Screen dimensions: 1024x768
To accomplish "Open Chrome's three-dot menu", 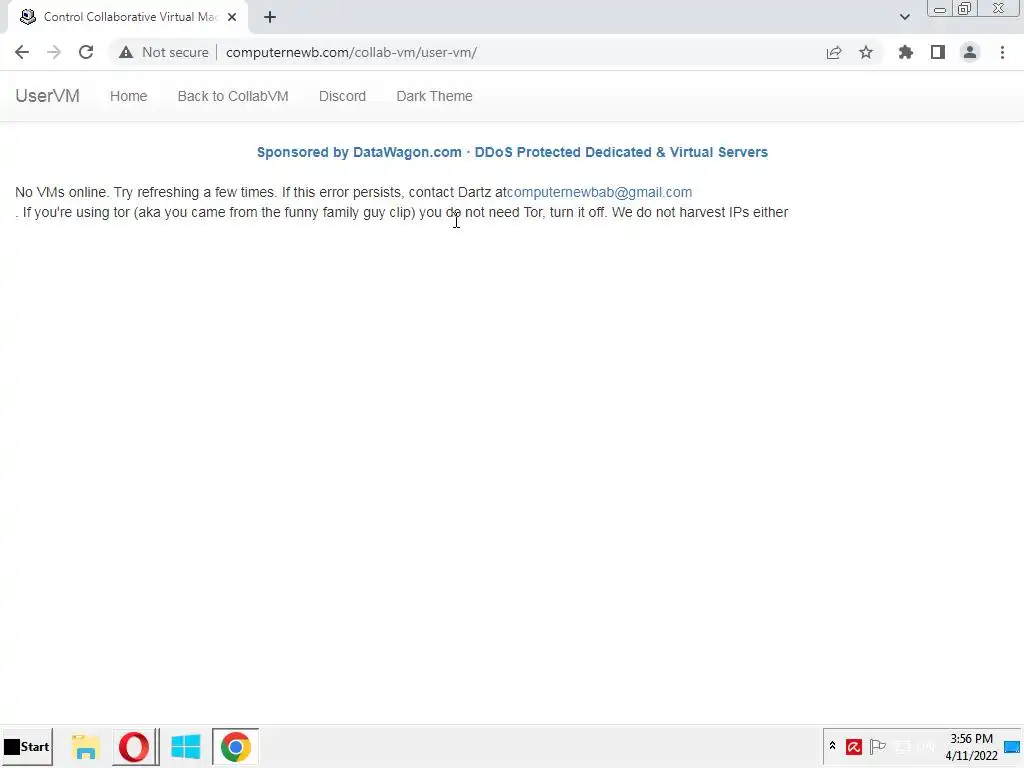I will click(1002, 52).
